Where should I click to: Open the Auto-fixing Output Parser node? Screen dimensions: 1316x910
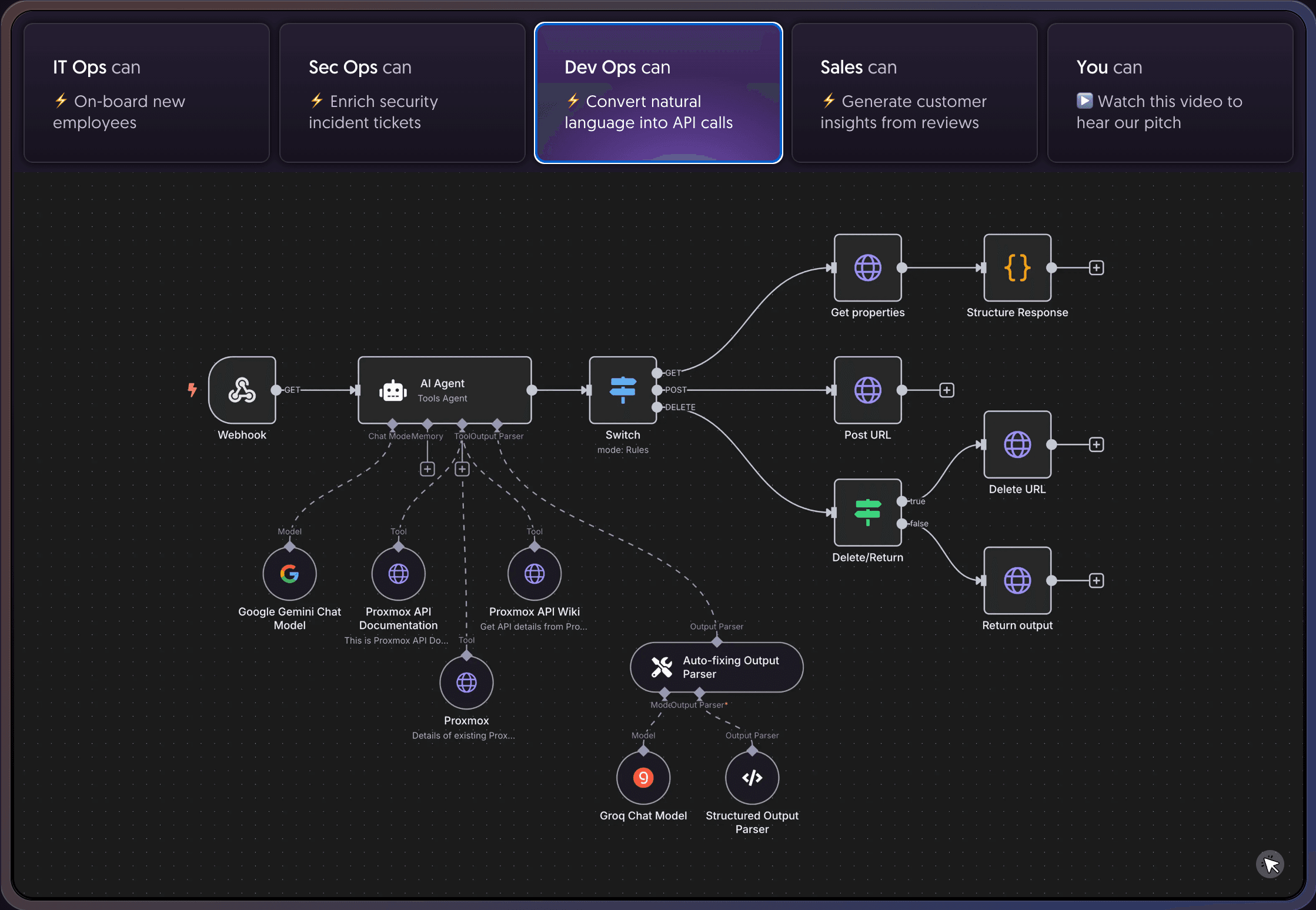coord(717,667)
